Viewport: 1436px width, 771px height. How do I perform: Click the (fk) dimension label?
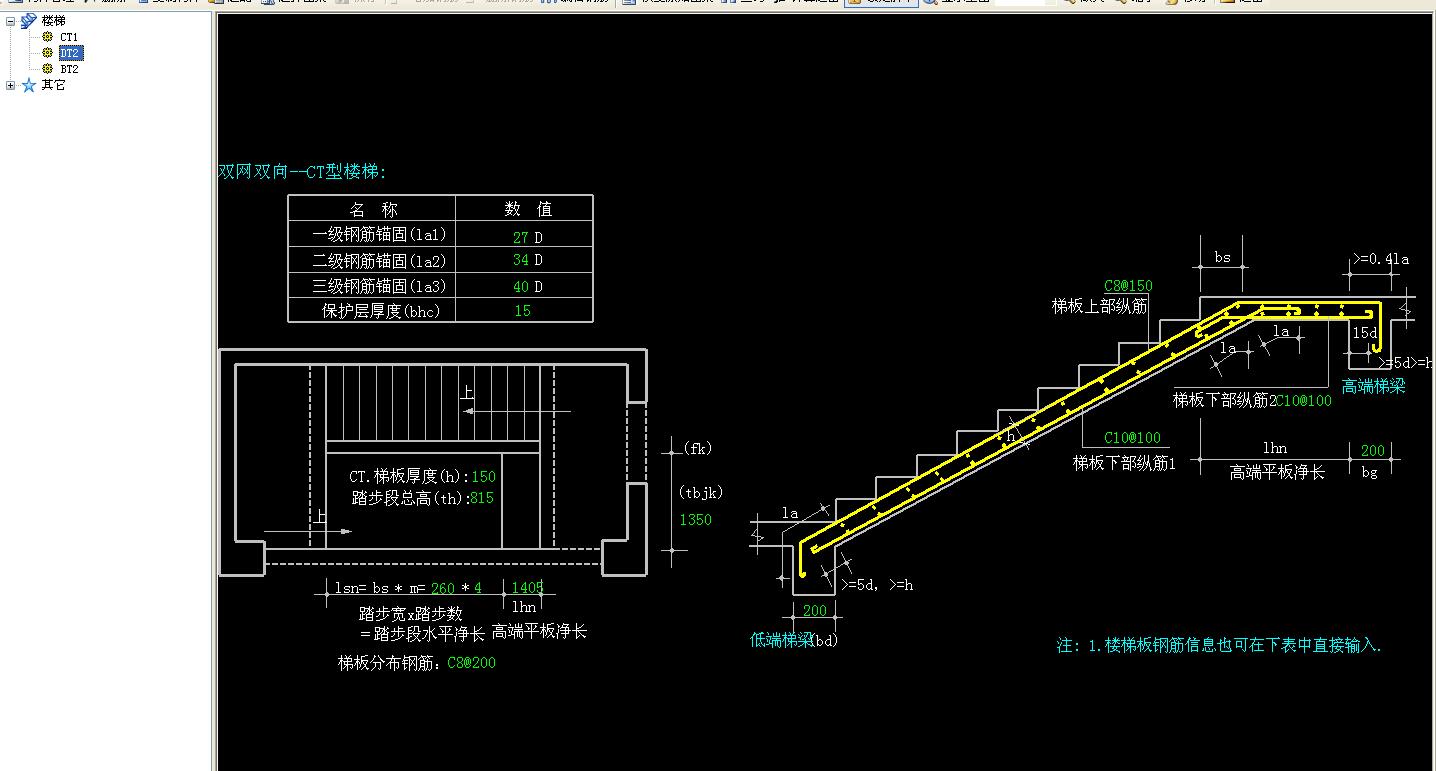tap(697, 449)
